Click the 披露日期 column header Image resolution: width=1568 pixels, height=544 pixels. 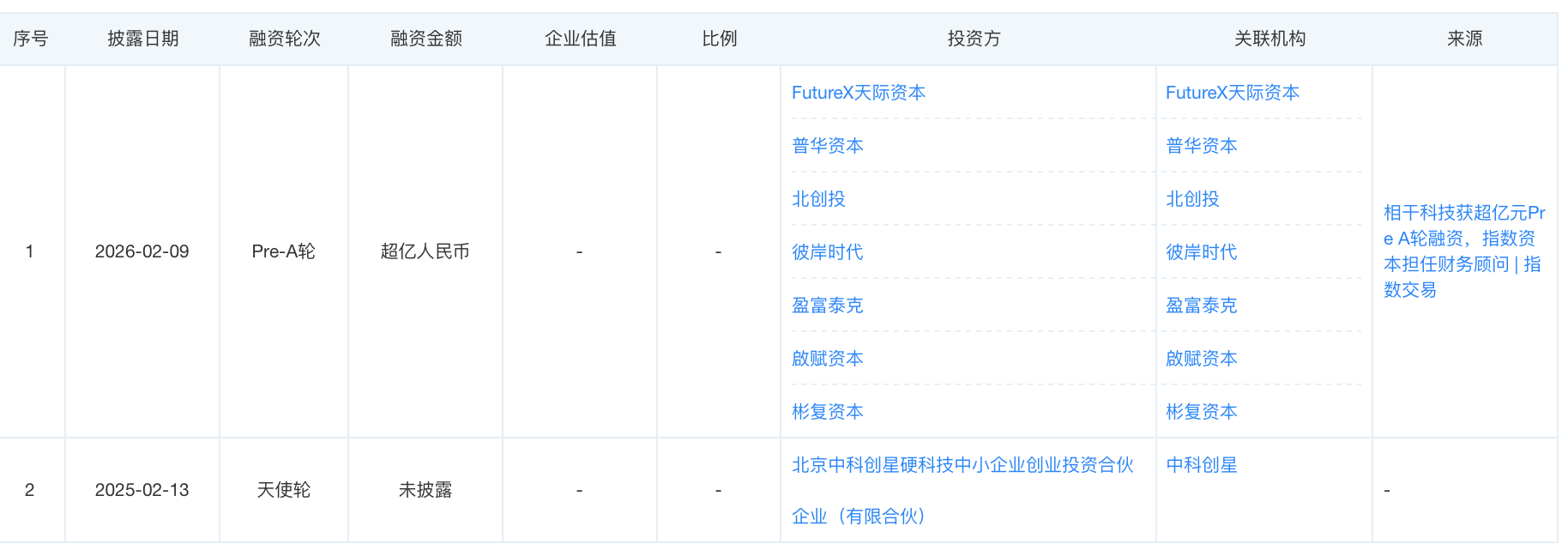pos(142,39)
